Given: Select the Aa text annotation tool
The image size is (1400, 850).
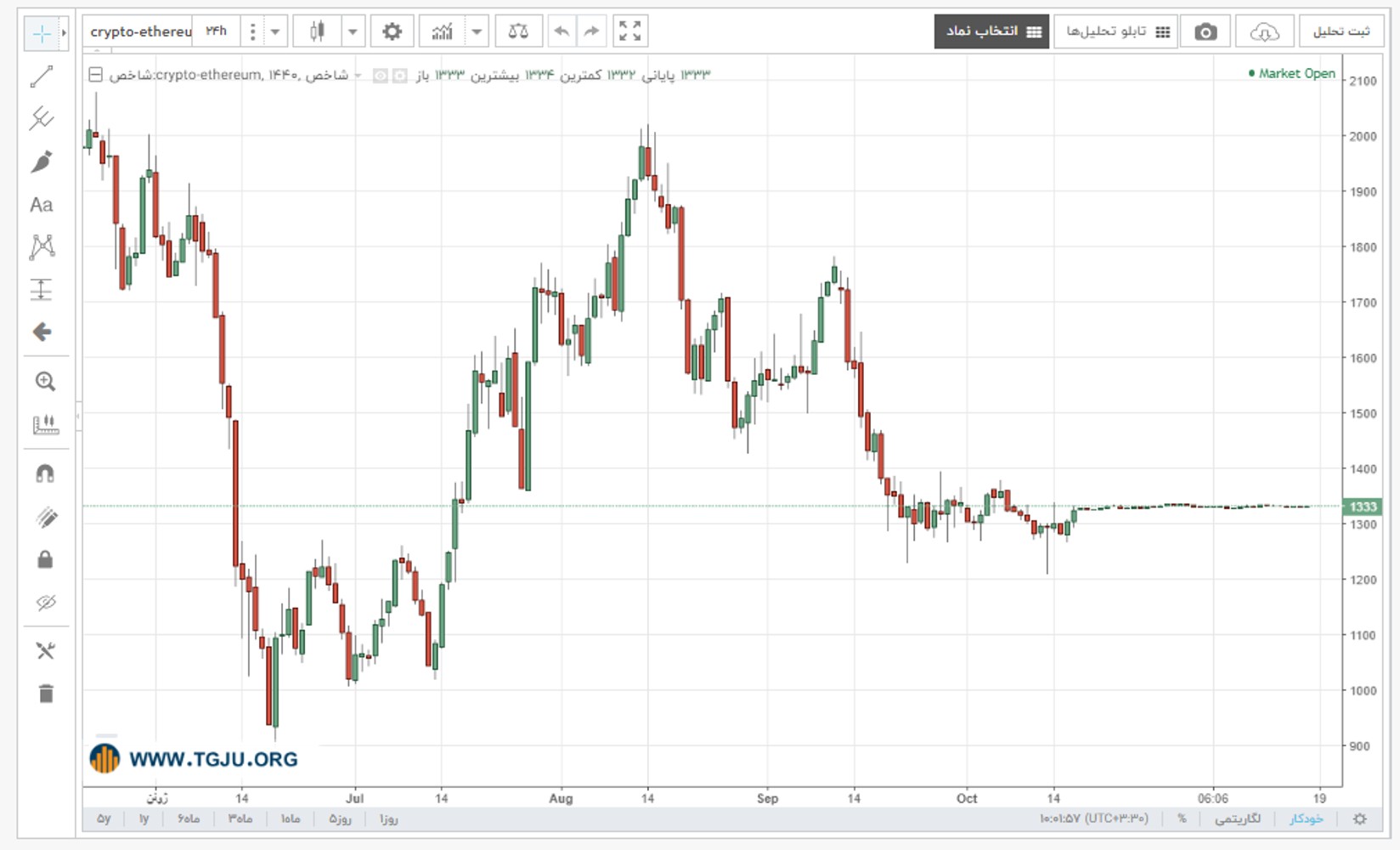Looking at the screenshot, I should pos(42,205).
